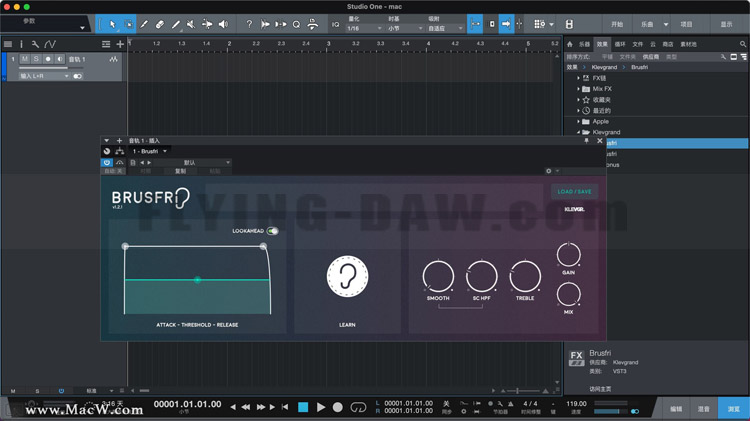Toggle Autoscroll arrow button
Screen dimensions: 750x421
pos(506,24)
